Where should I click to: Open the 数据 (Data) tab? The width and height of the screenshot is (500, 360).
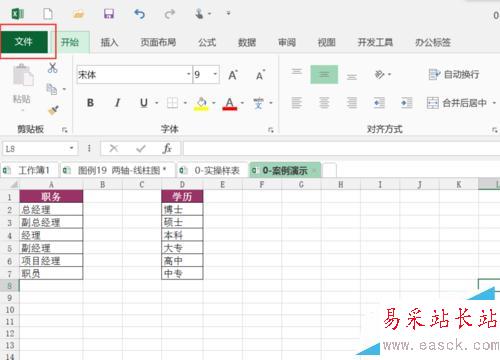coord(247,42)
